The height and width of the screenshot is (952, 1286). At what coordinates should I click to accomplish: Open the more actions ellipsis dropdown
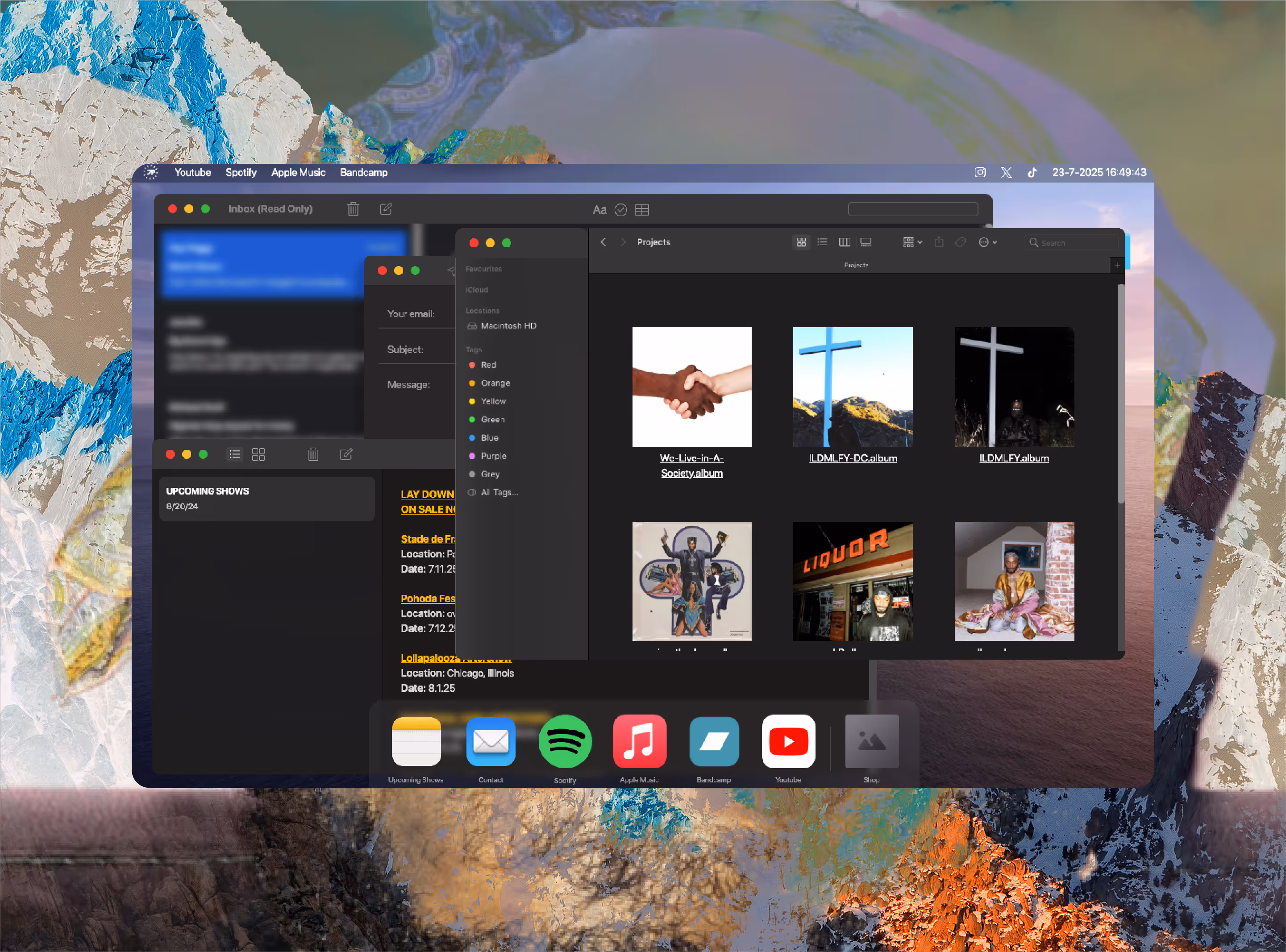987,242
